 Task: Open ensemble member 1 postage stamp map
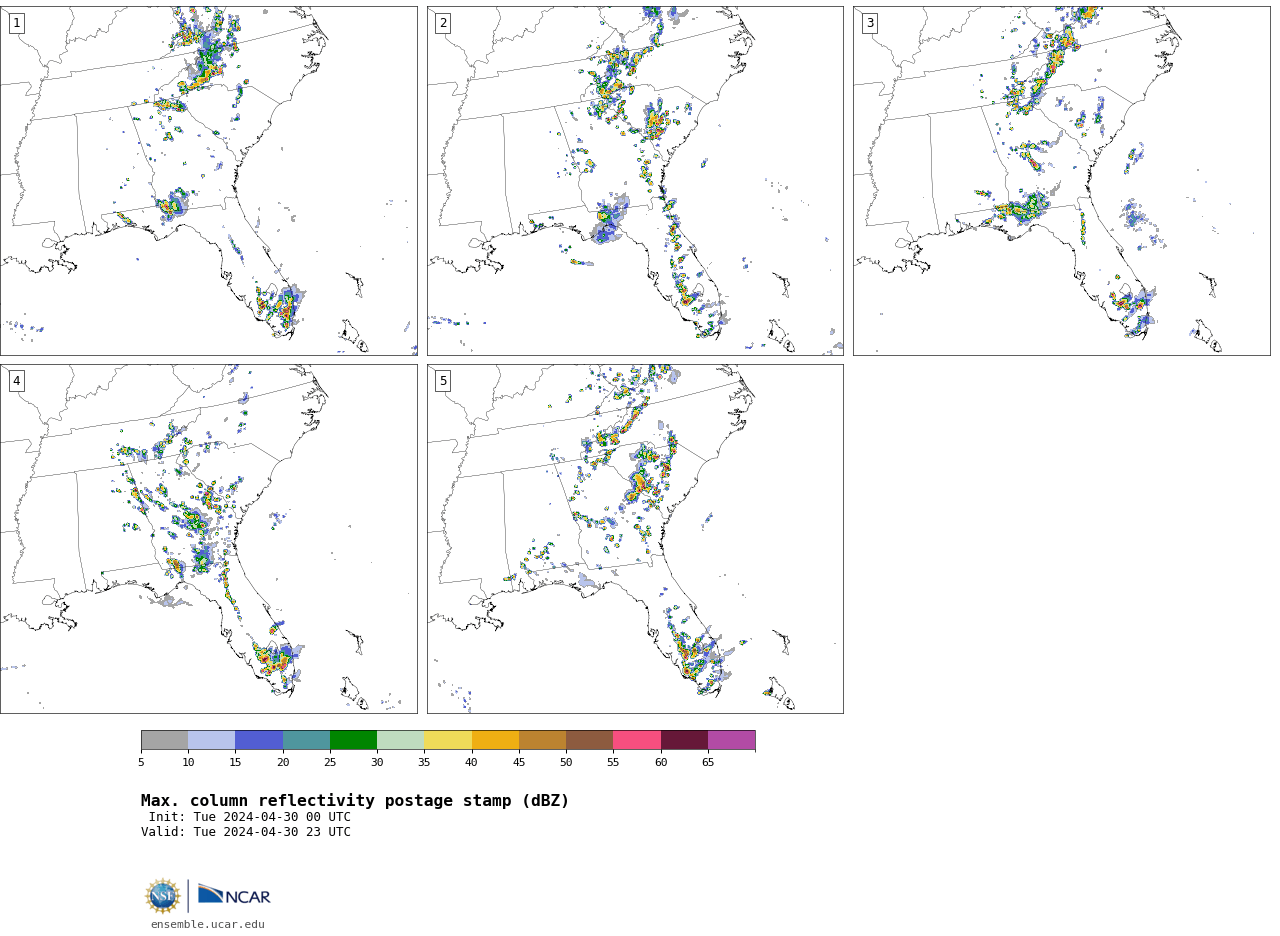click(209, 181)
